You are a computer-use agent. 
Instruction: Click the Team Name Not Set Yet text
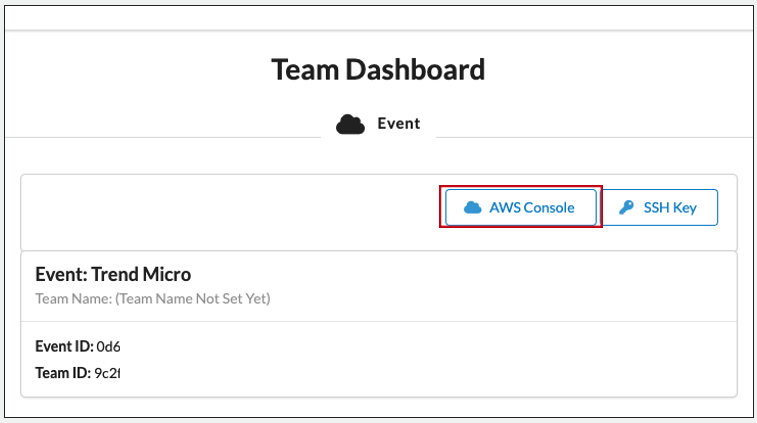coord(193,299)
